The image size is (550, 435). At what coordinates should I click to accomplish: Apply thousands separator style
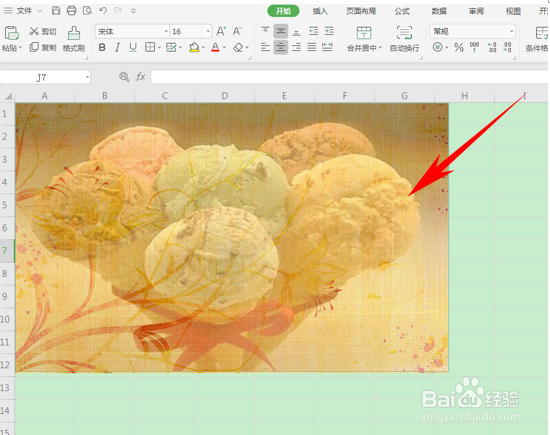tap(475, 47)
